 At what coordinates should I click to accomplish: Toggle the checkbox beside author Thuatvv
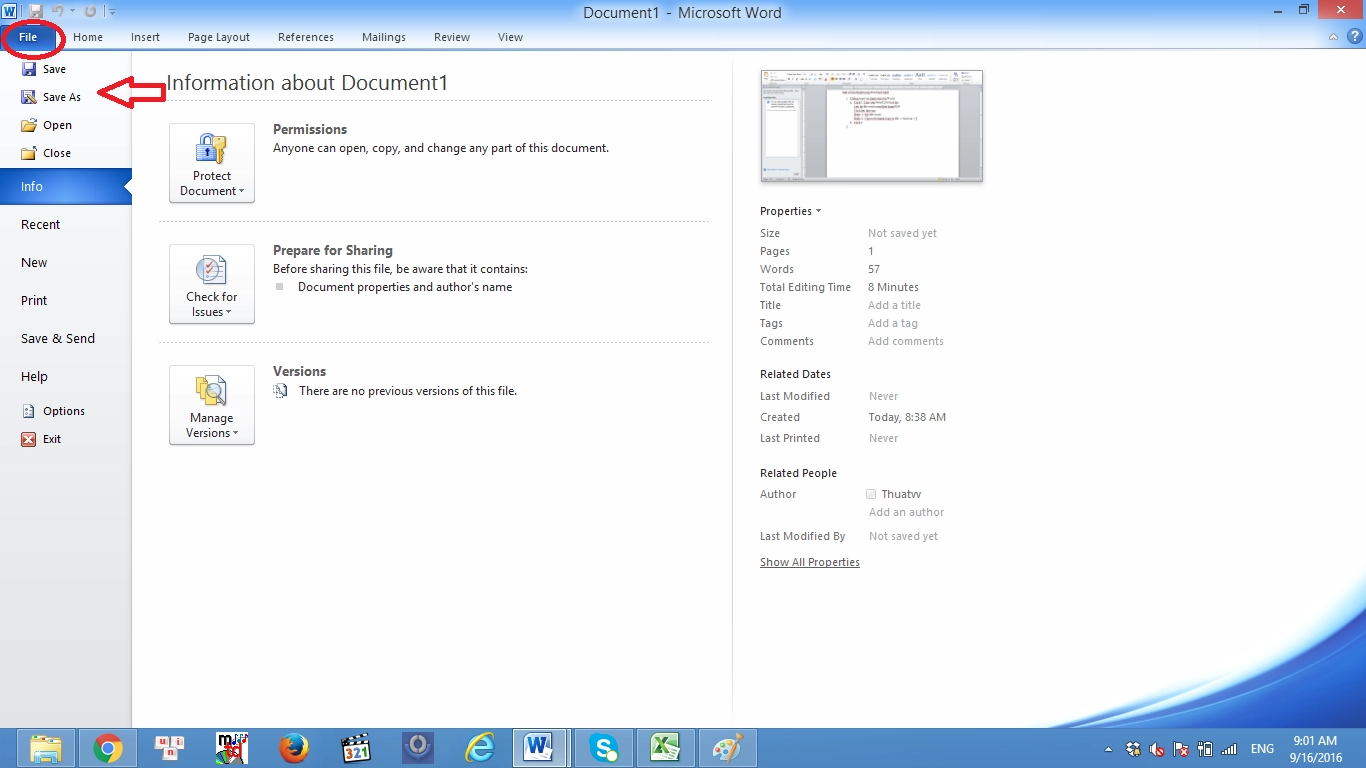tap(871, 494)
